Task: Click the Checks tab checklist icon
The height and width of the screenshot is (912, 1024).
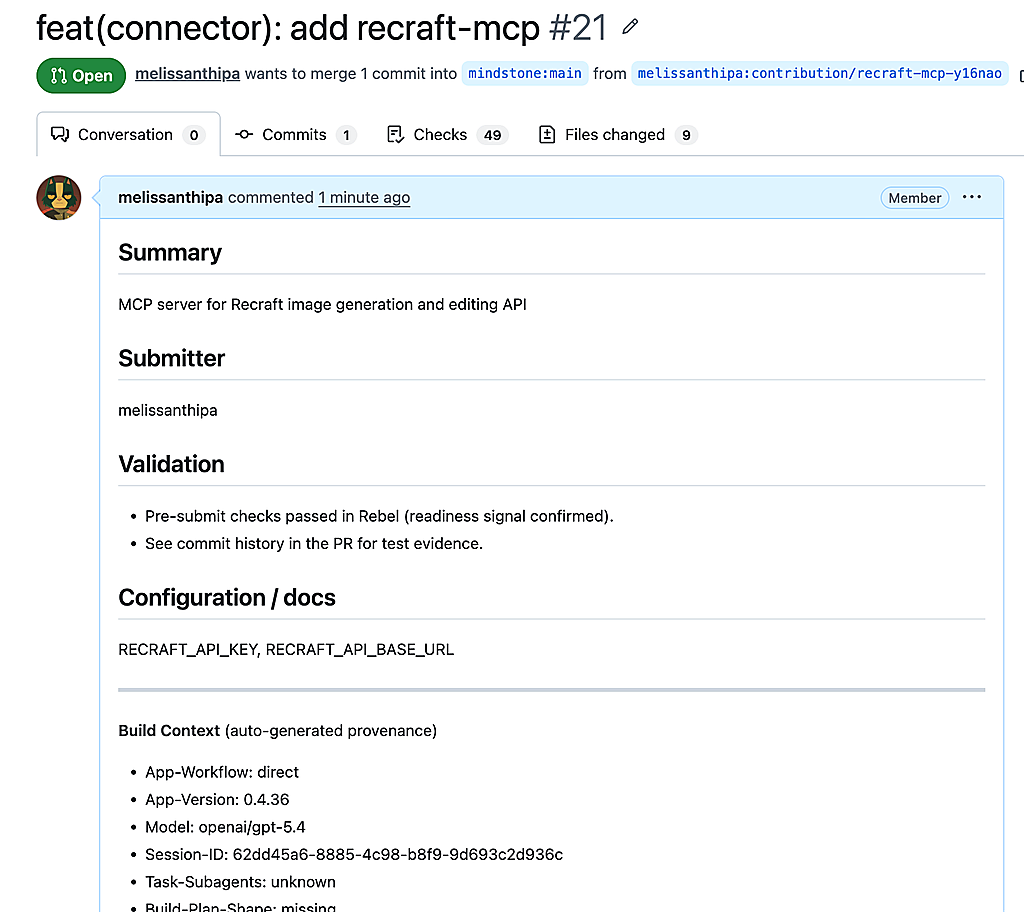Action: 395,135
